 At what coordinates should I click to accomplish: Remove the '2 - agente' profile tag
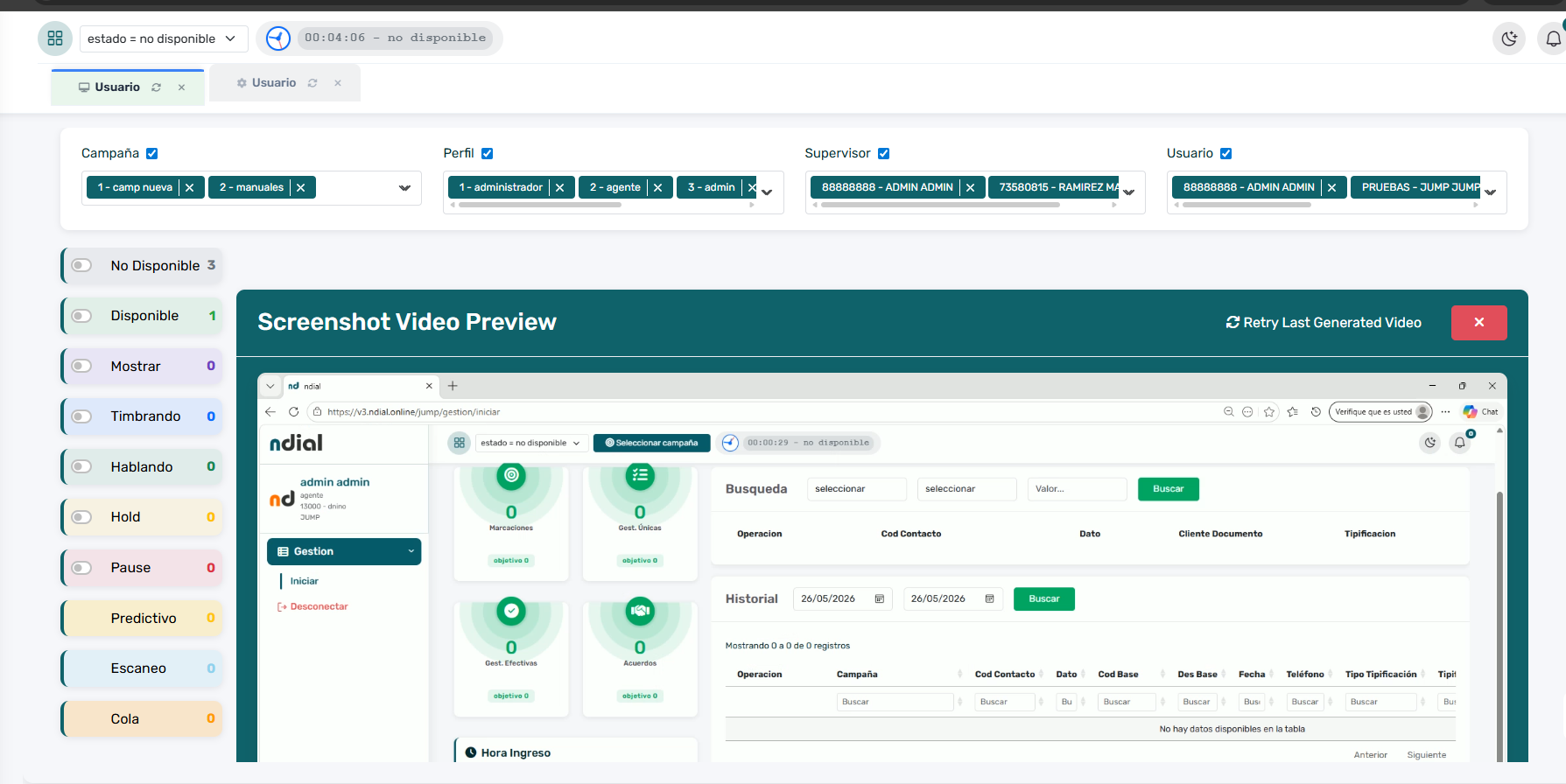tap(658, 187)
